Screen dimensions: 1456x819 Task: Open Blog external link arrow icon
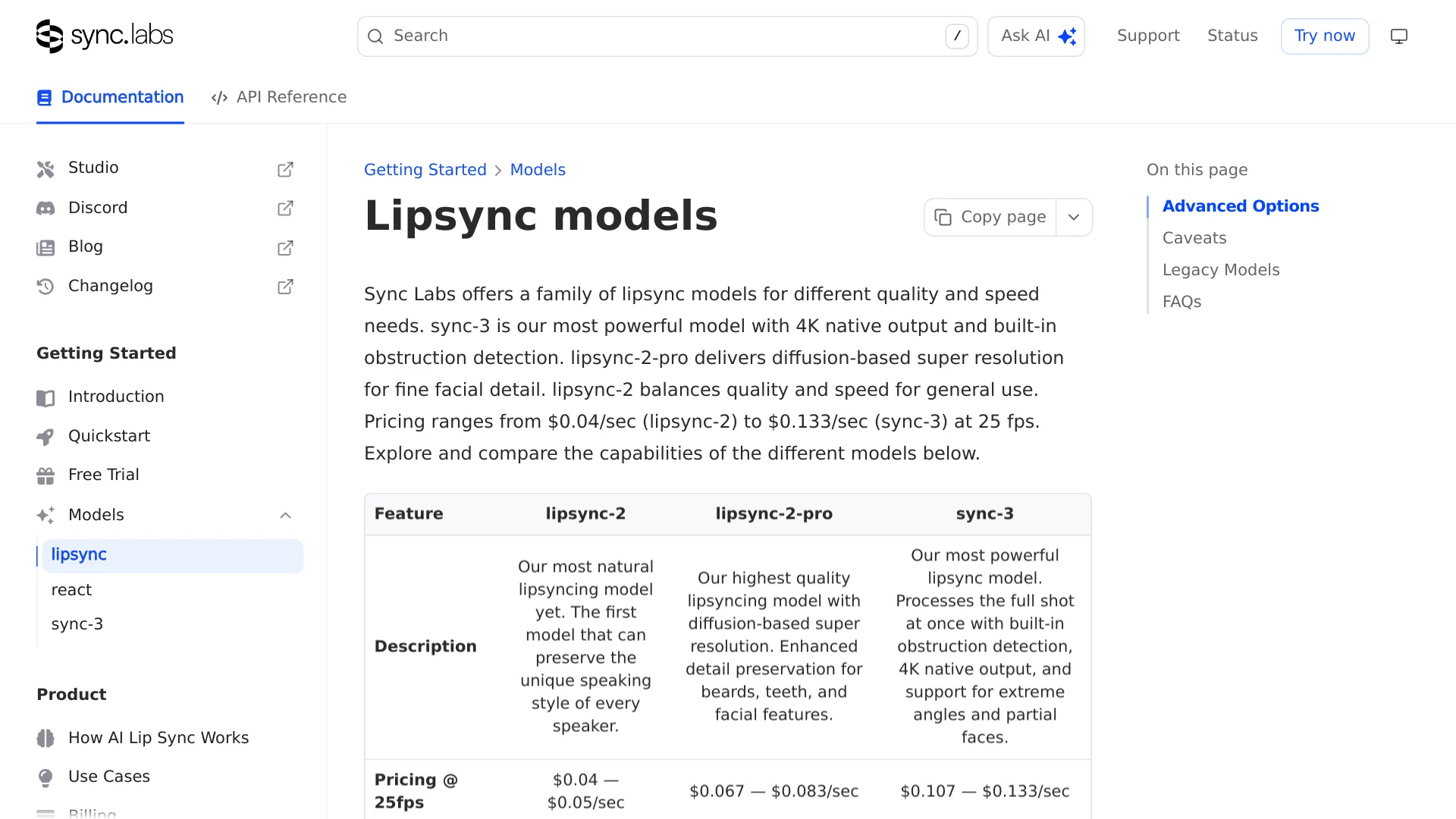tap(285, 247)
